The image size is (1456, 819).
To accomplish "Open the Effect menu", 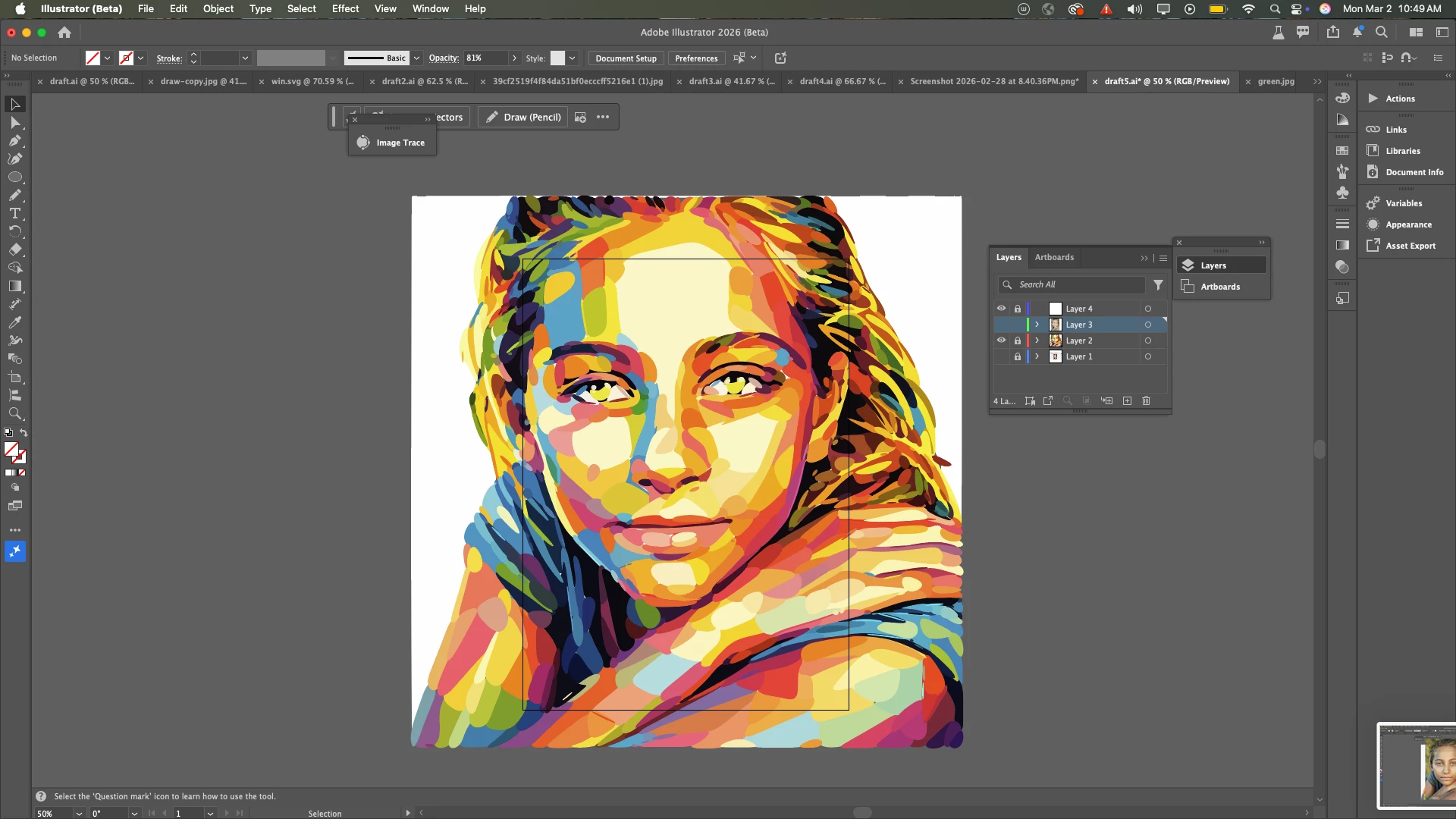I will click(345, 9).
